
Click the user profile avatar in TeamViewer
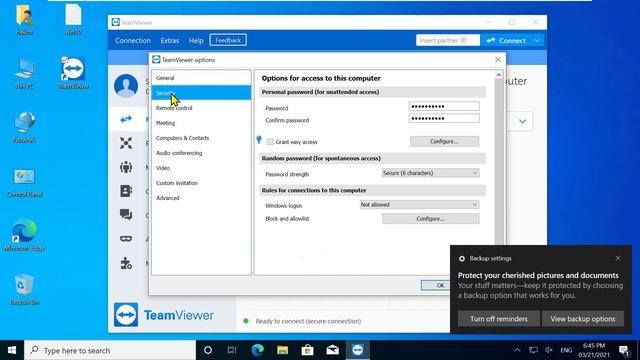coord(126,86)
